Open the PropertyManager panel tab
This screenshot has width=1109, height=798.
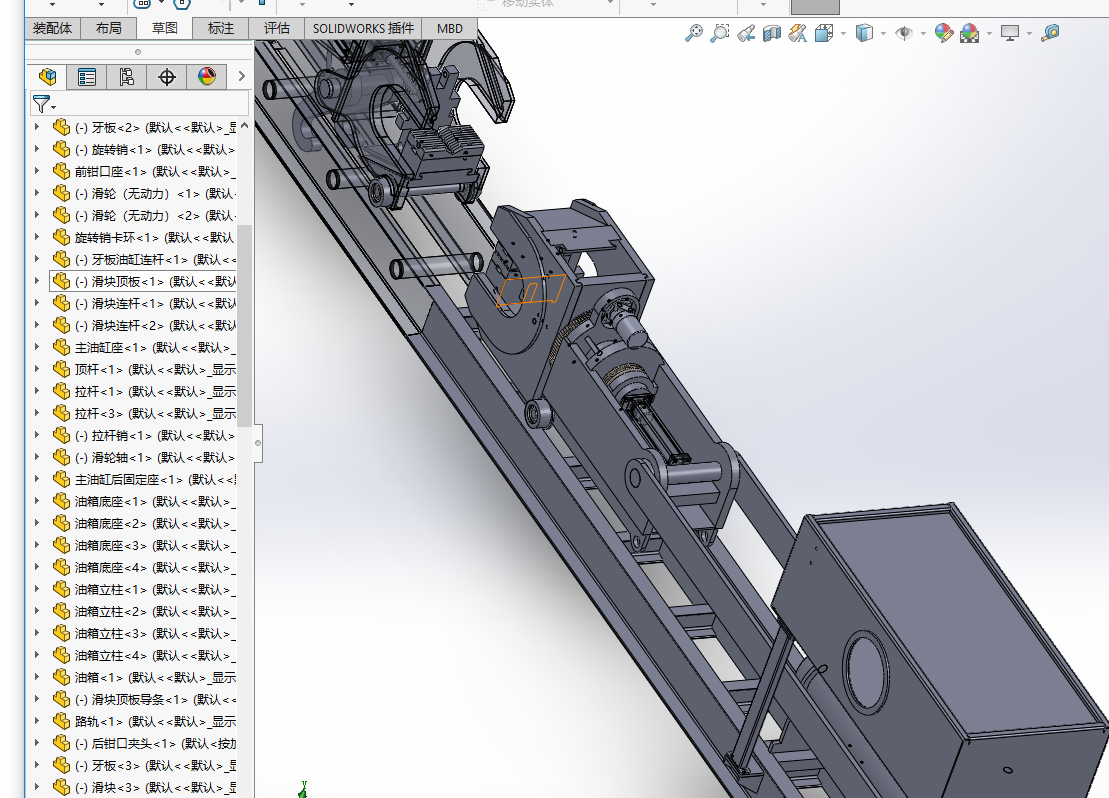pyautogui.click(x=87, y=77)
